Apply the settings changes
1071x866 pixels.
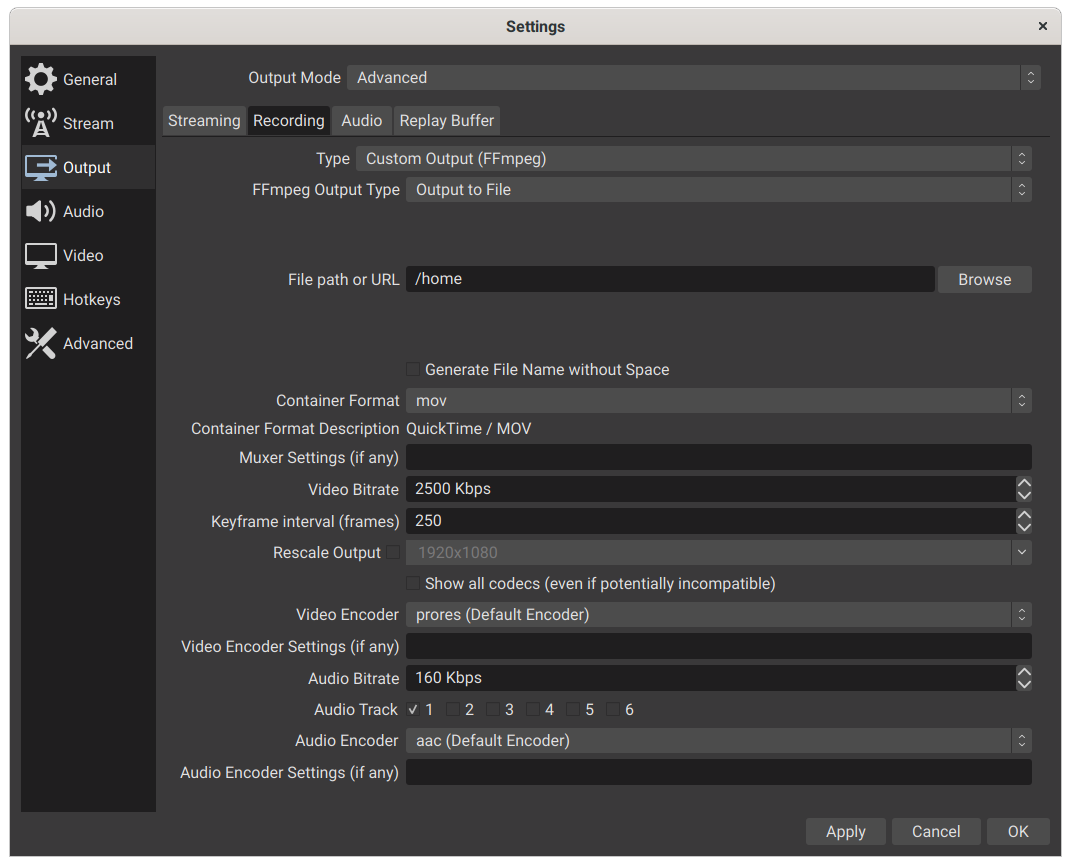846,832
